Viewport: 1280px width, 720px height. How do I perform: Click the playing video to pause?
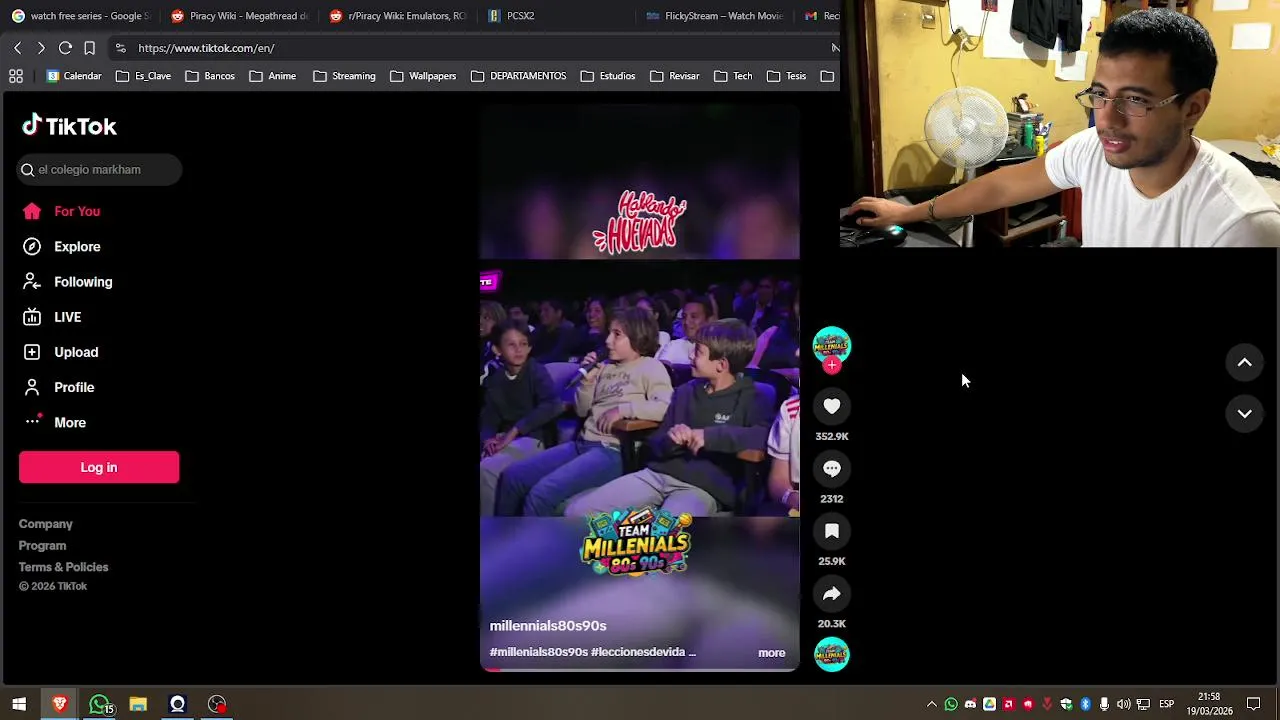[639, 390]
